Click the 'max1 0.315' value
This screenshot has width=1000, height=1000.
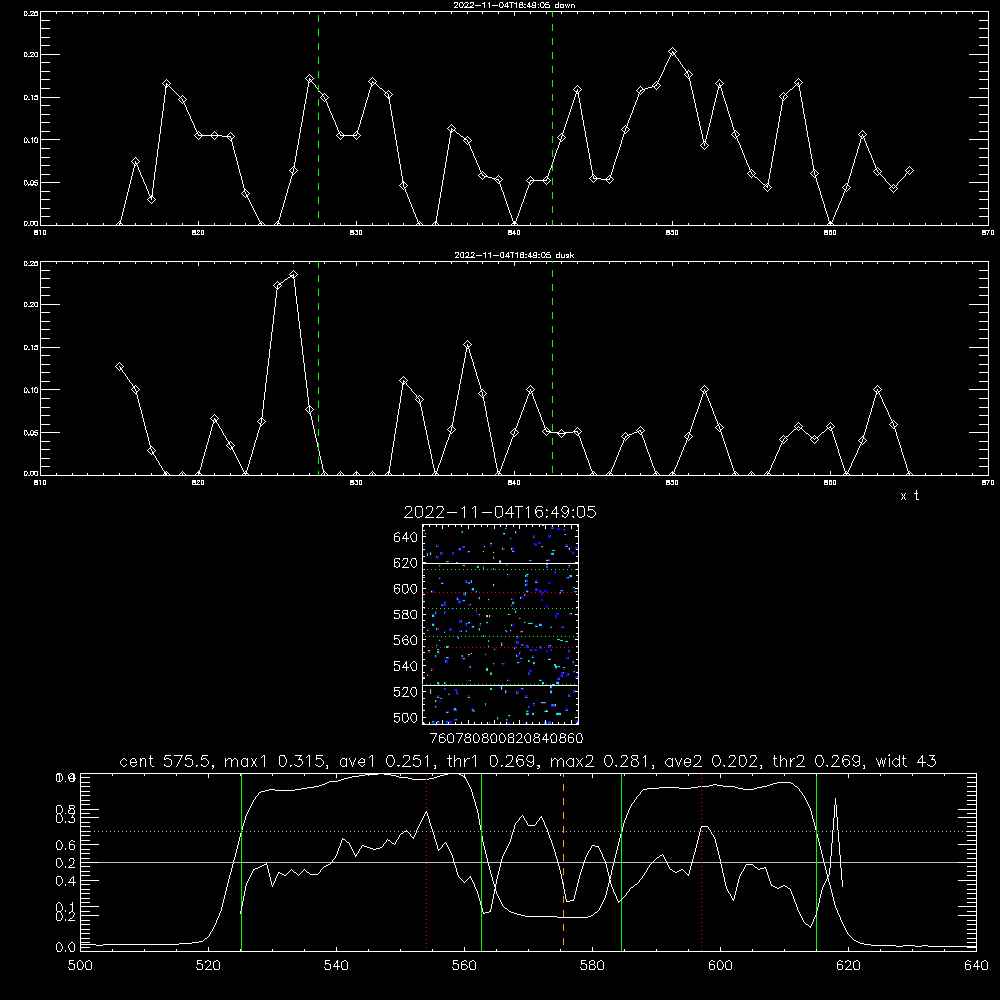click(276, 761)
